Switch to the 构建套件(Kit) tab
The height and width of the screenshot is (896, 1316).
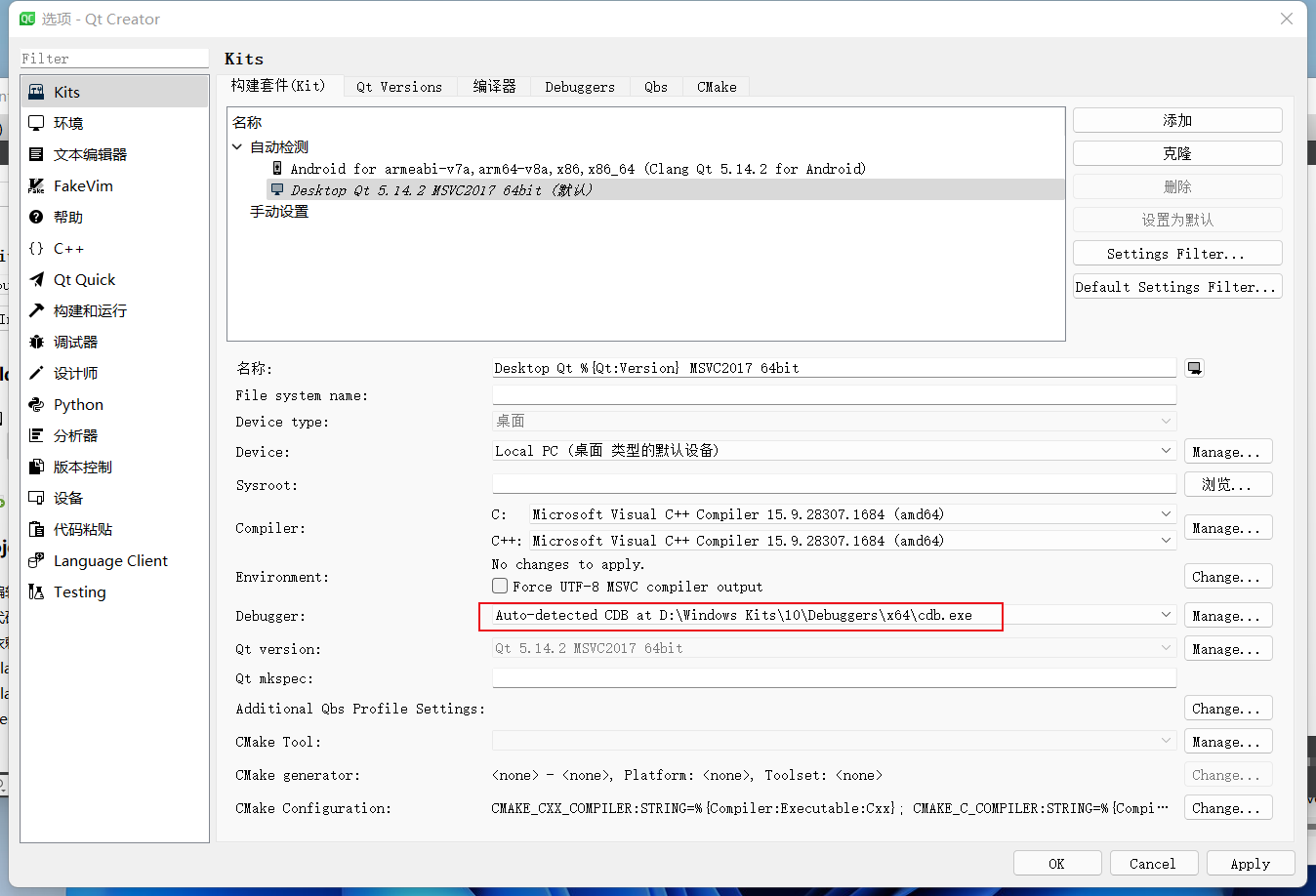pos(279,86)
